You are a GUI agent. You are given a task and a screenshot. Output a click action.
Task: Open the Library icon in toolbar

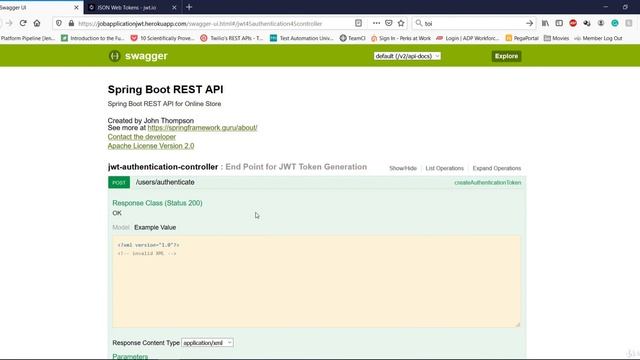click(545, 23)
